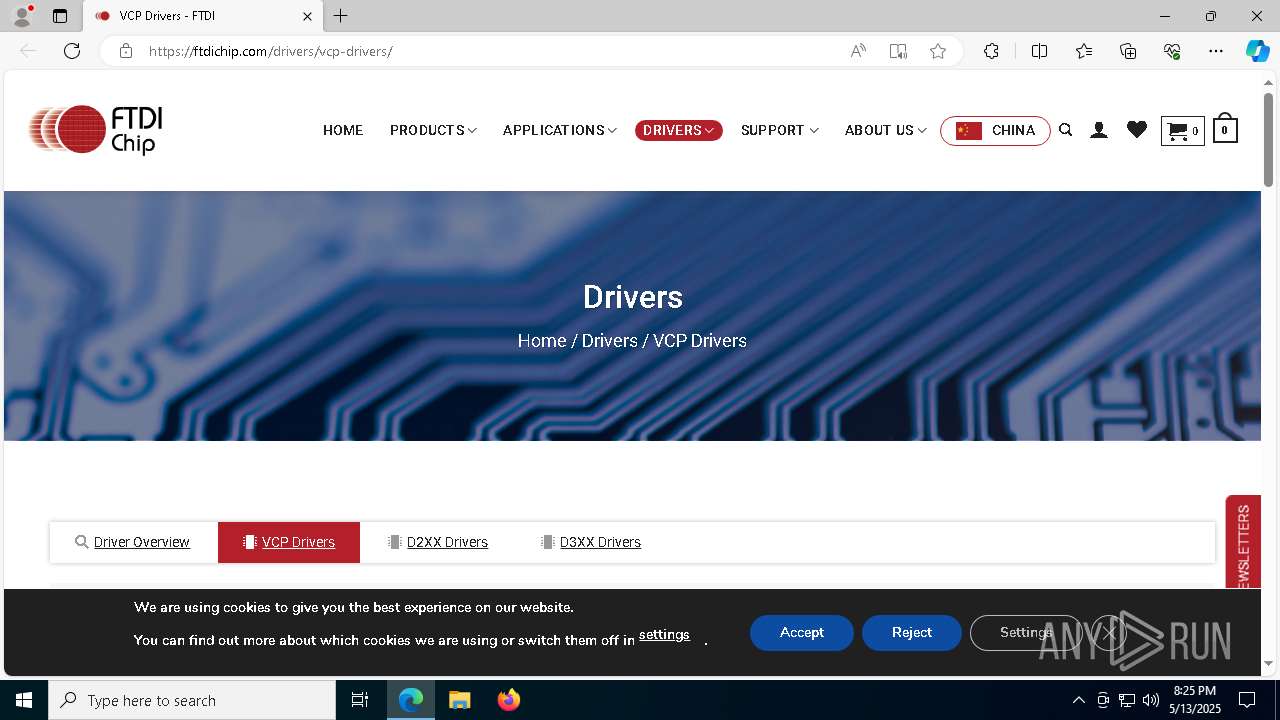View site information lock icon

(126, 51)
